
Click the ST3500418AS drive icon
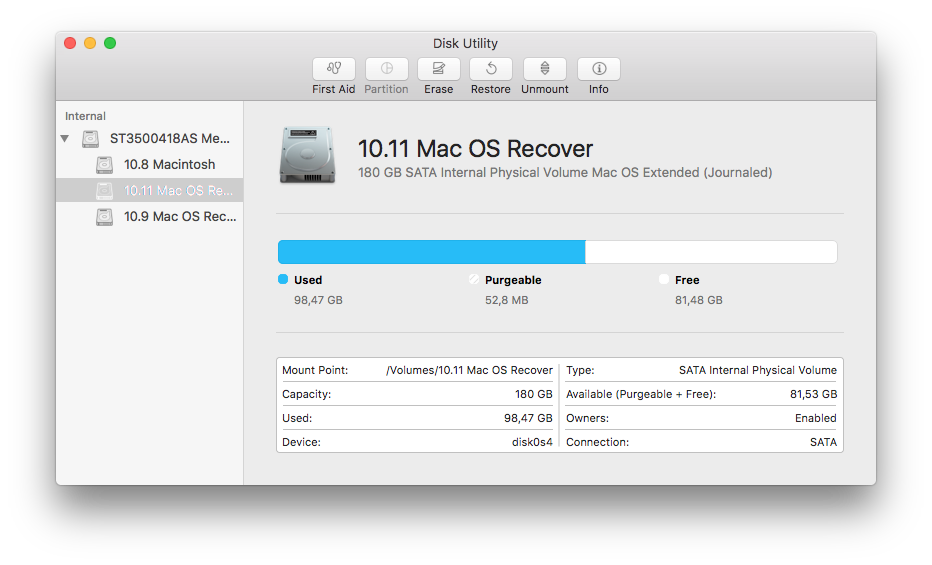point(90,138)
